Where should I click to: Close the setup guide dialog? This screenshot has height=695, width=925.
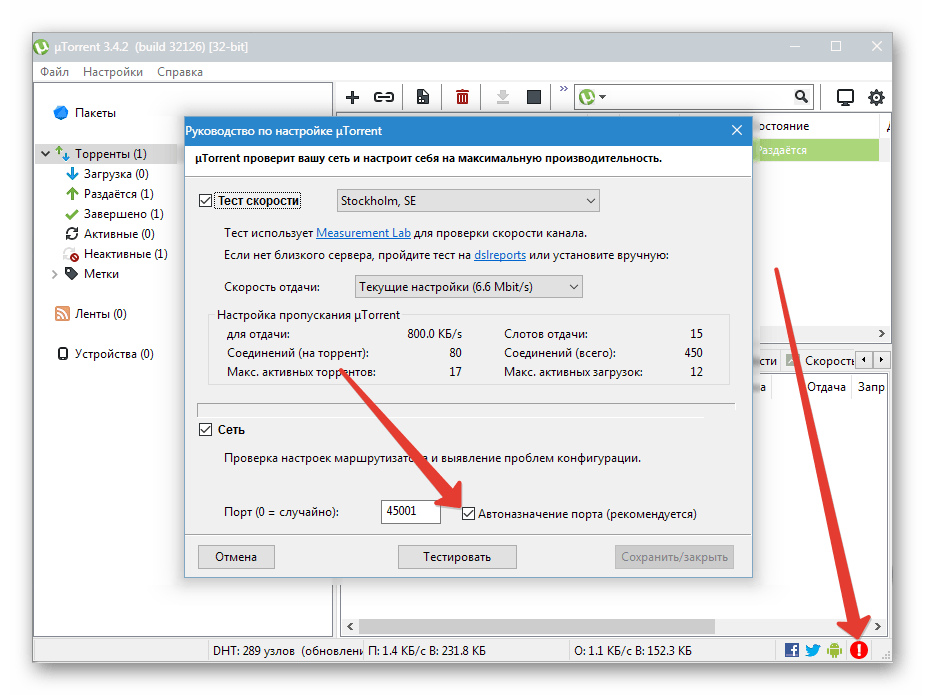coord(737,130)
